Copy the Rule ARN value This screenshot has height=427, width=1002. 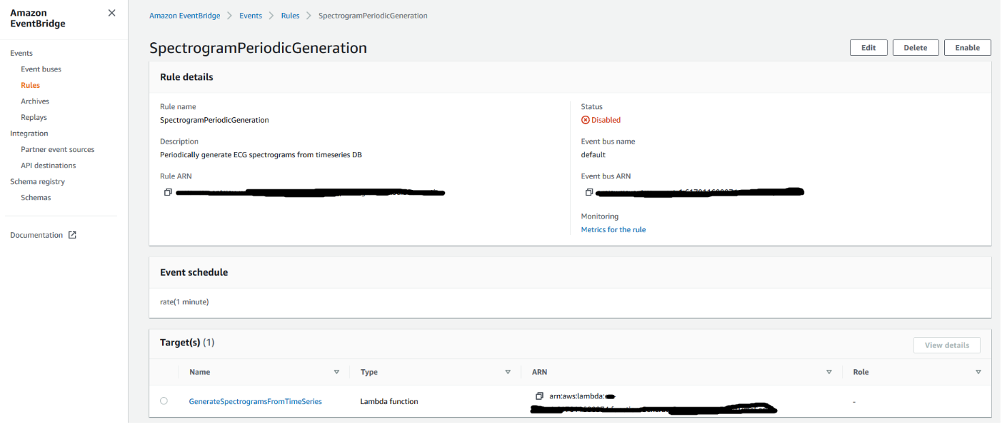pos(168,192)
